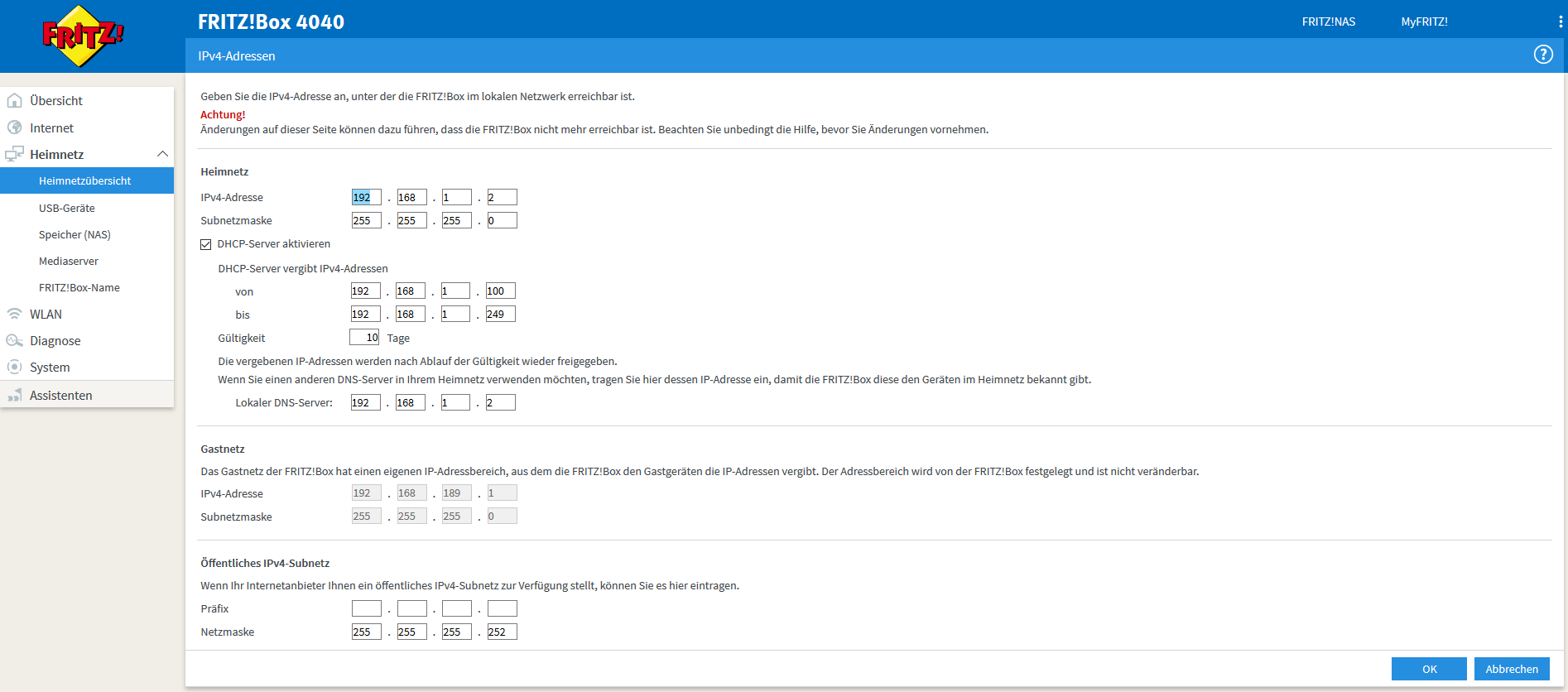Click the System gear icon
This screenshot has height=692, width=1568.
pyautogui.click(x=14, y=367)
